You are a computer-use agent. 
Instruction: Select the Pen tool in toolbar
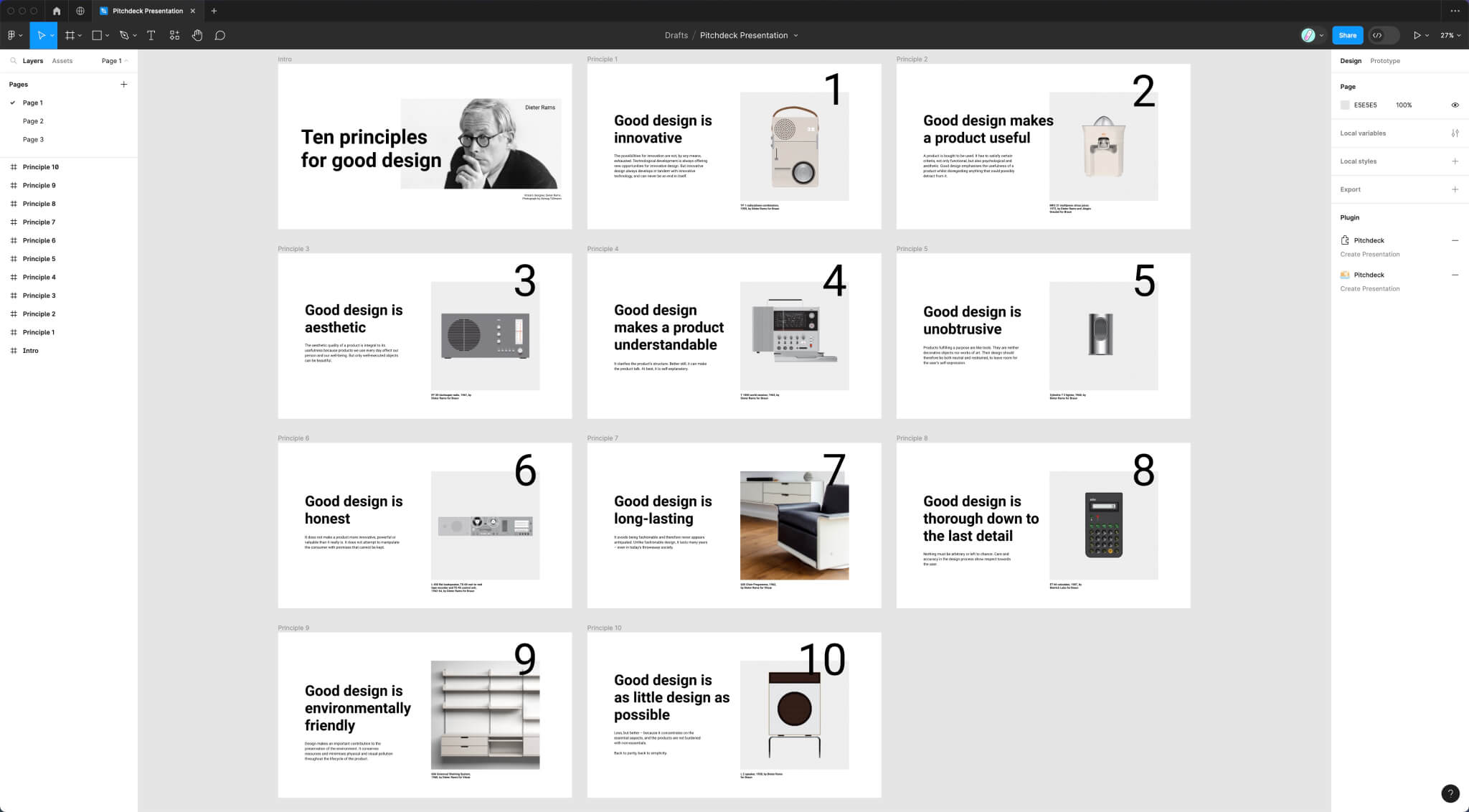(122, 35)
